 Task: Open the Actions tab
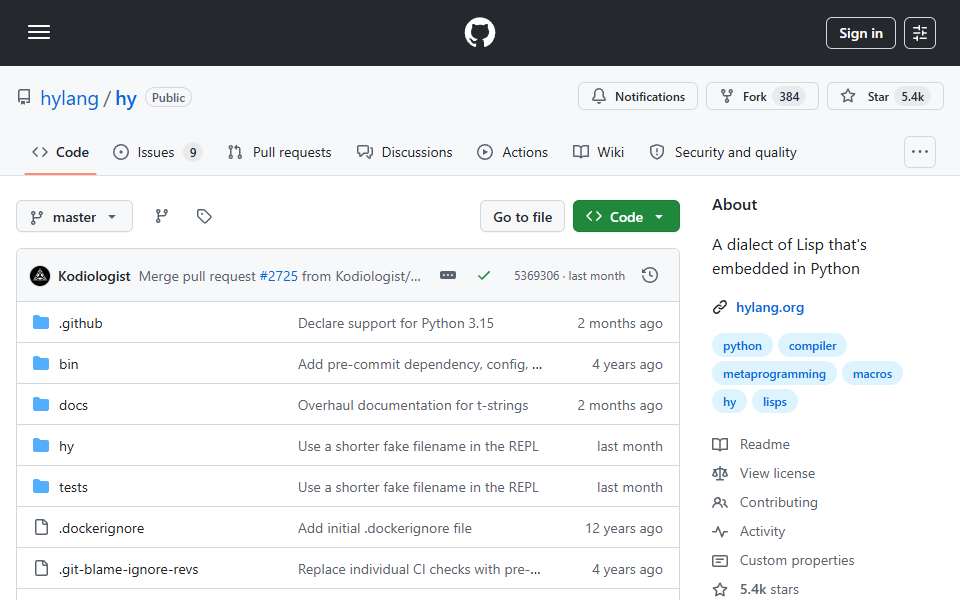512,152
